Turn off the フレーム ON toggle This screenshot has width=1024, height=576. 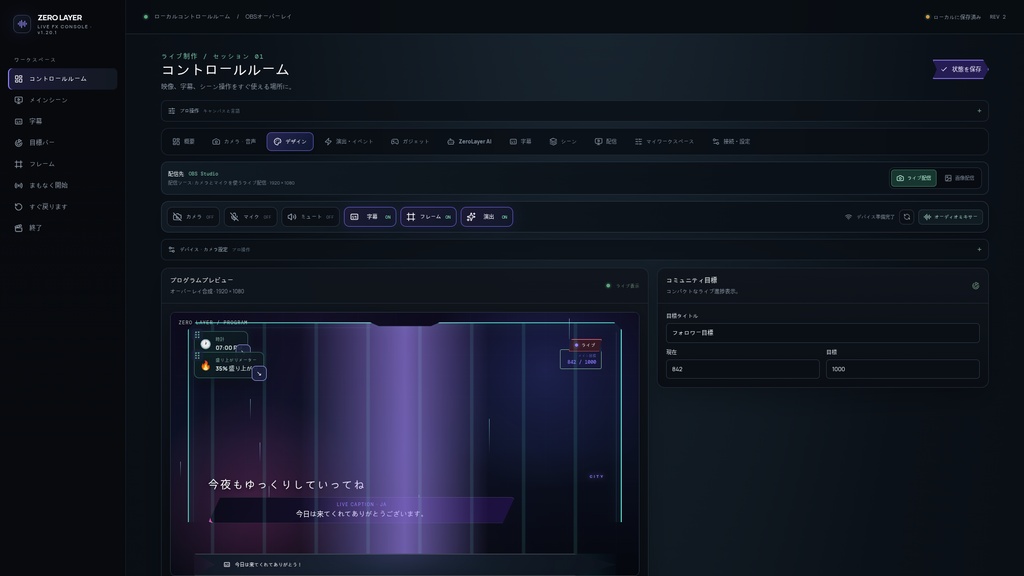tap(428, 217)
